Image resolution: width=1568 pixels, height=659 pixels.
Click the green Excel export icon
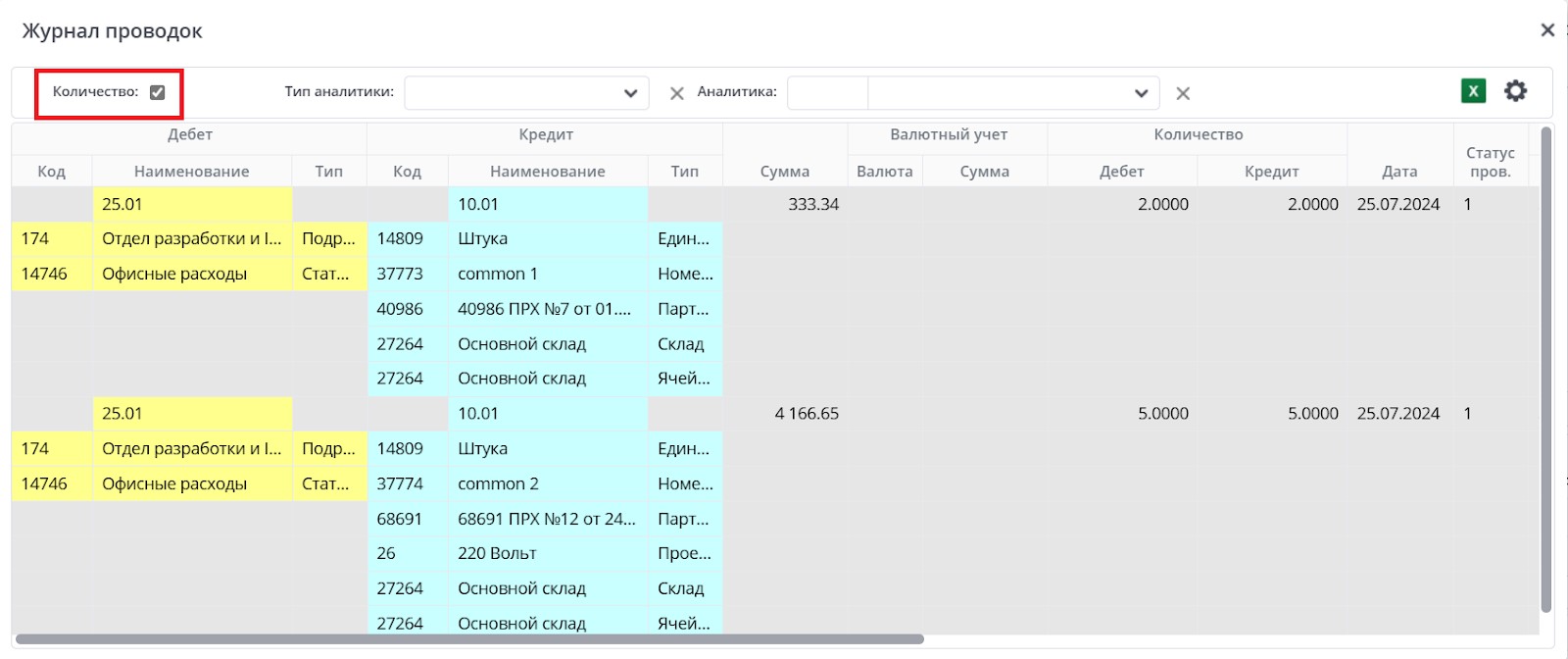tap(1473, 91)
